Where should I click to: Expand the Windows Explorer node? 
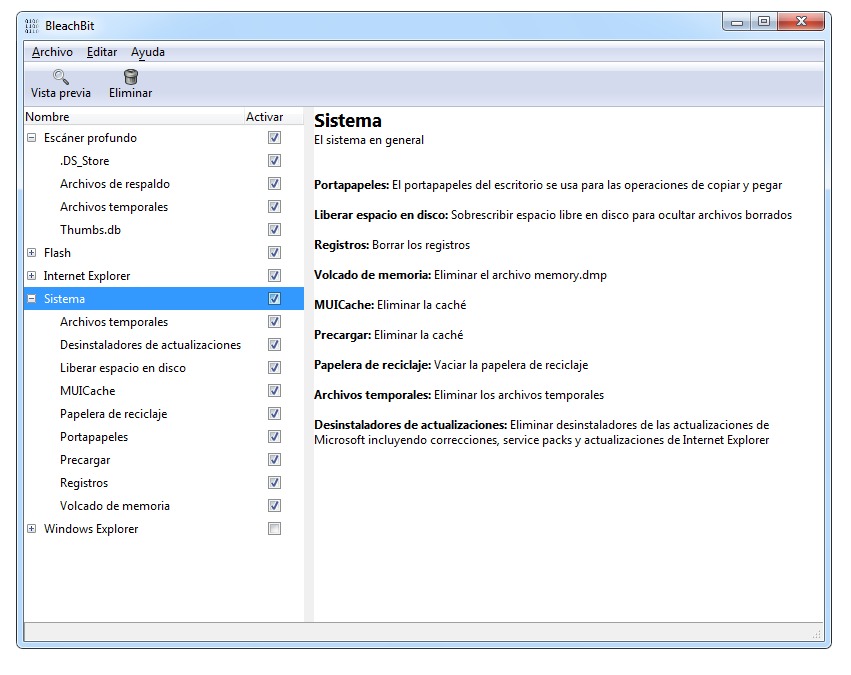pos(31,528)
